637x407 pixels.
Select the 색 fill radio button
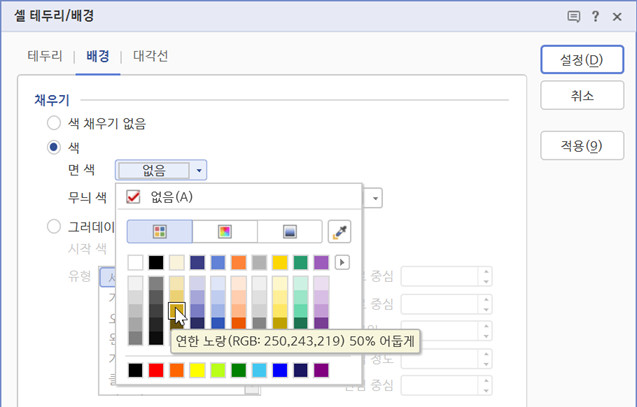54,147
